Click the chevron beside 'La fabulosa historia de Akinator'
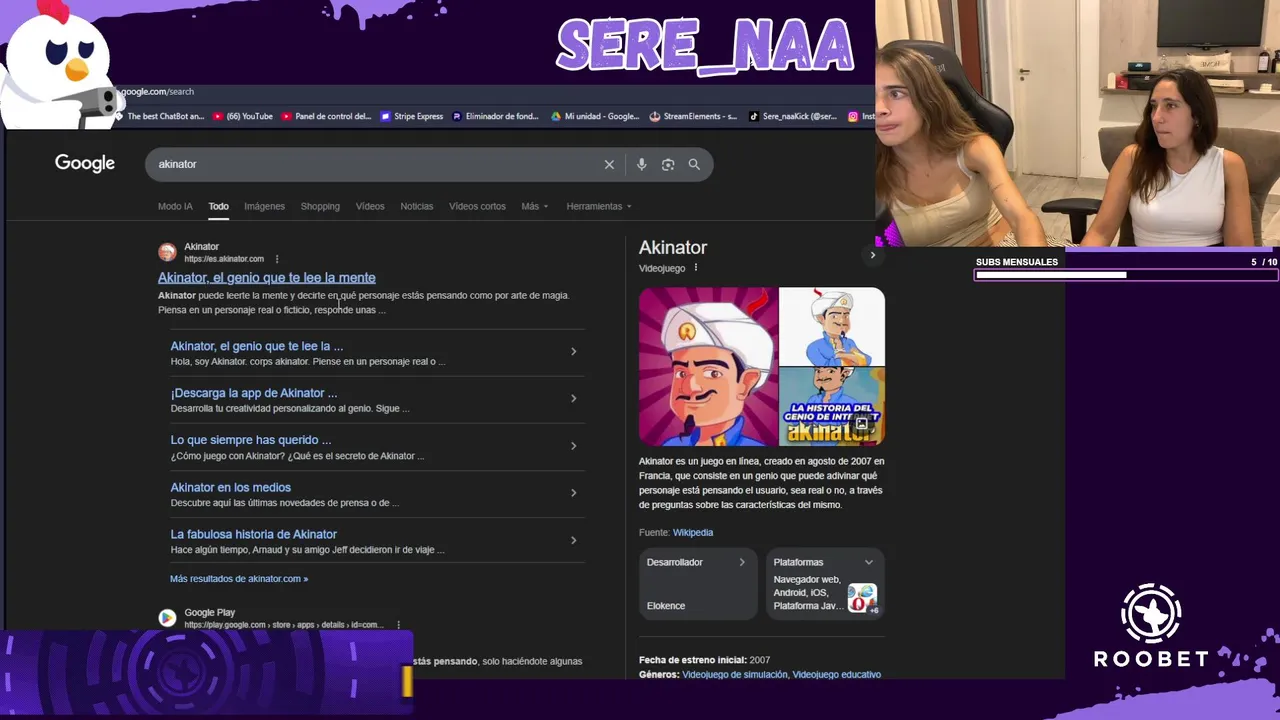This screenshot has height=720, width=1280. click(x=573, y=540)
